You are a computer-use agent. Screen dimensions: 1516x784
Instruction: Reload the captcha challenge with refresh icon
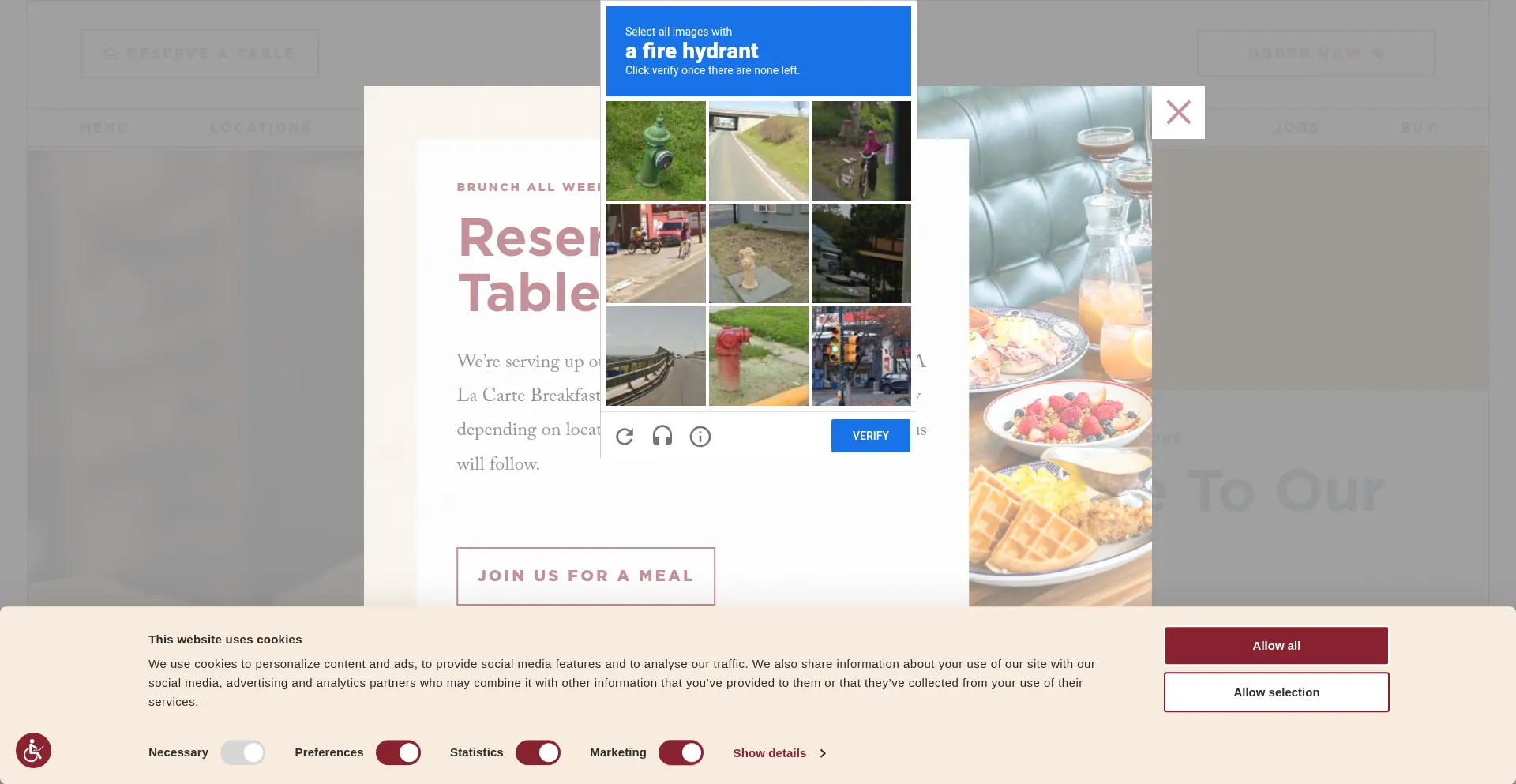(625, 437)
